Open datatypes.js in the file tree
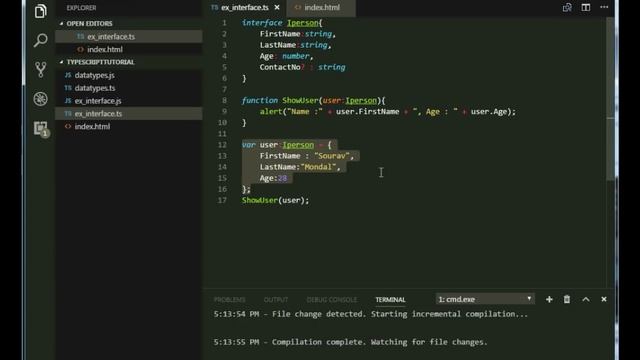640x360 pixels. 129,75
